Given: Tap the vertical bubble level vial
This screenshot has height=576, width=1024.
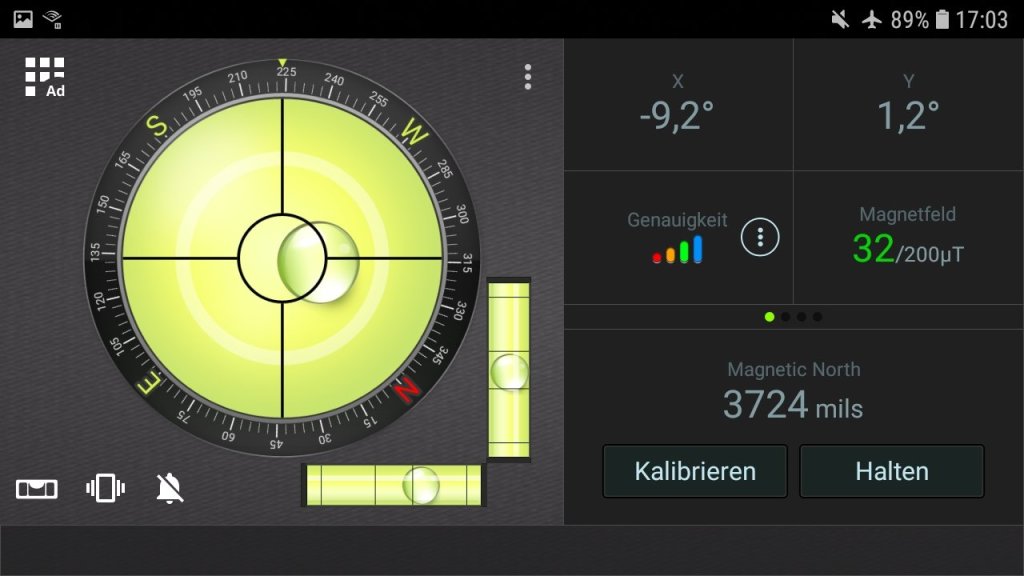Looking at the screenshot, I should (509, 369).
